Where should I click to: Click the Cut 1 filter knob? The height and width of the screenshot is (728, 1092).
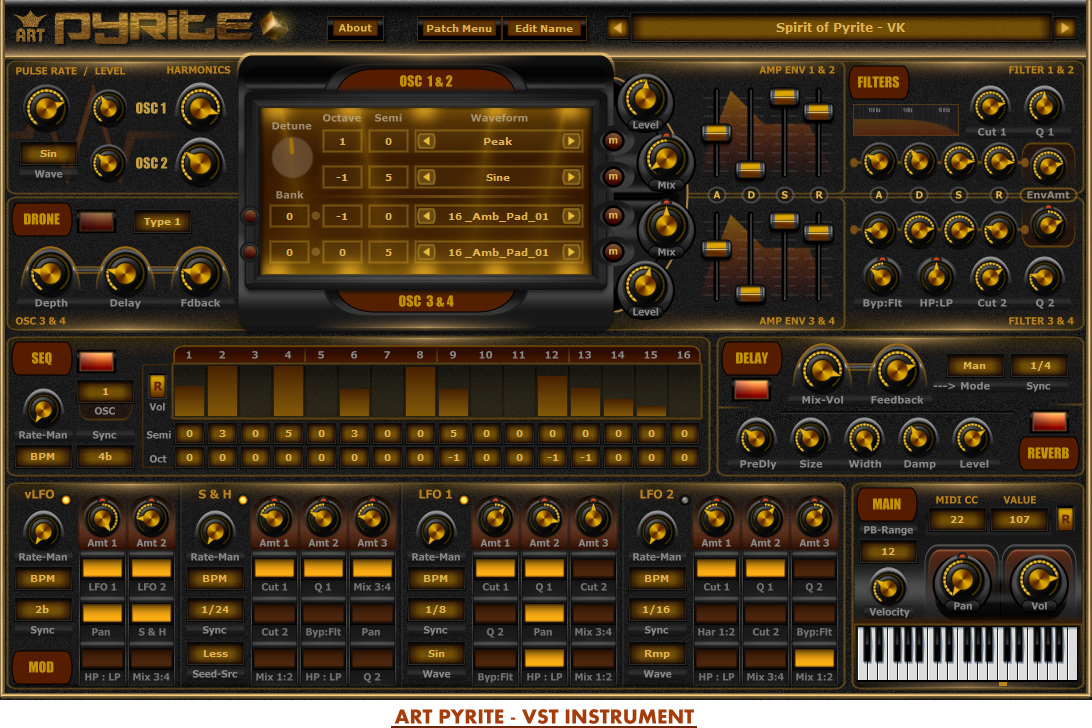(991, 104)
